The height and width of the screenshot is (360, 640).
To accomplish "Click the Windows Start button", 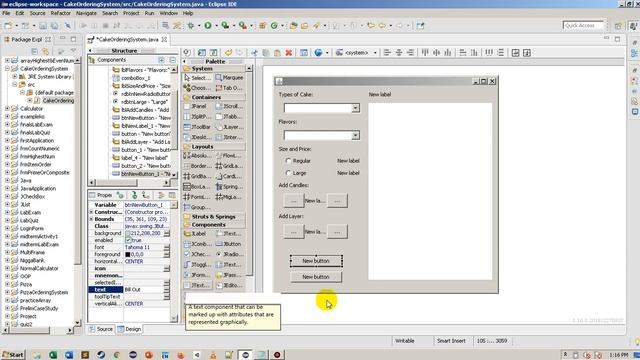I will pos(13,355).
